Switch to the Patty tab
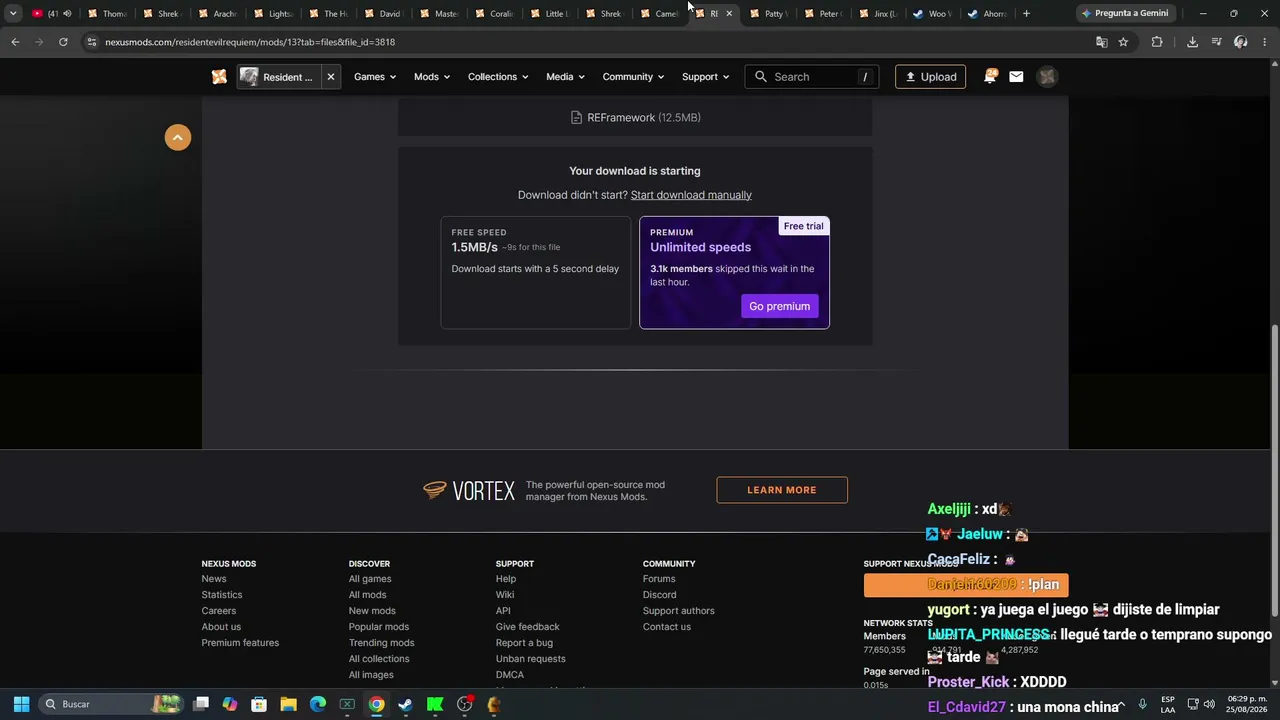 click(769, 14)
